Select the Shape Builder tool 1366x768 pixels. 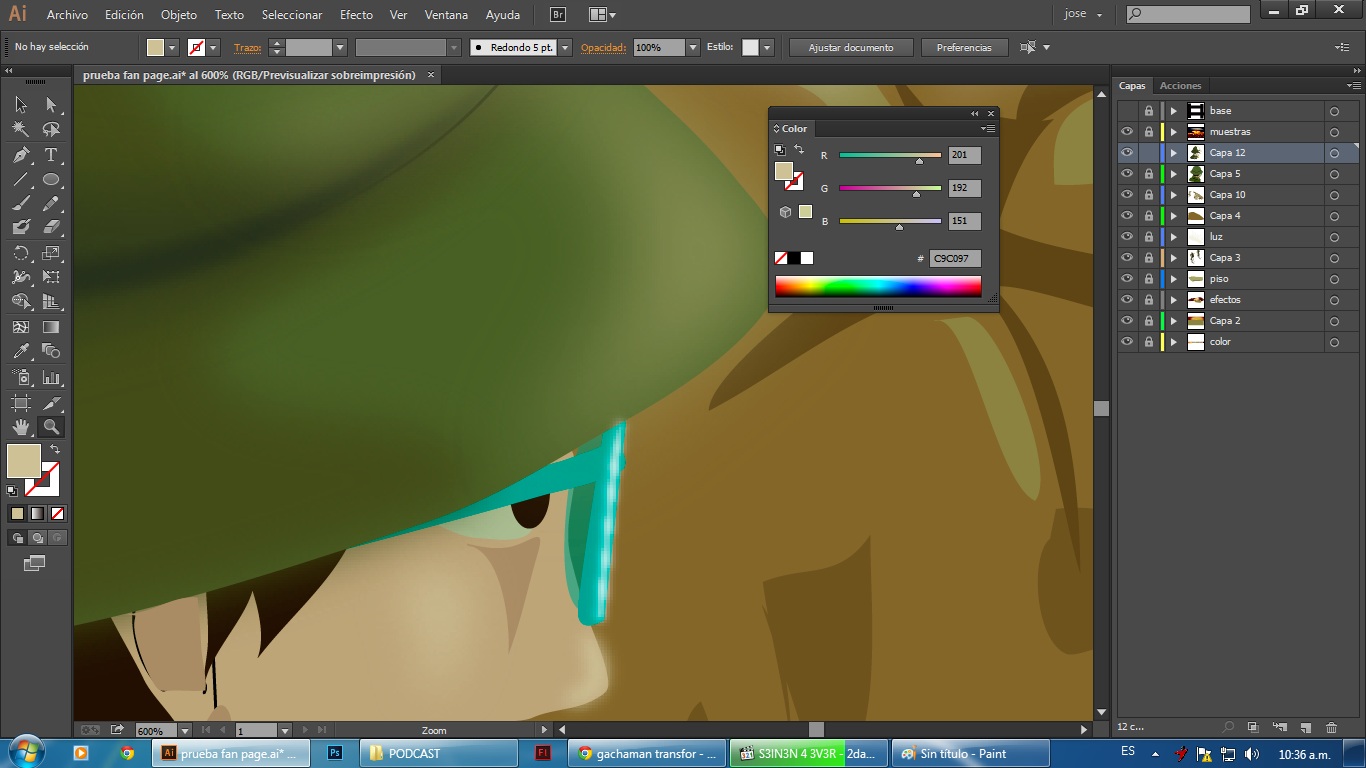pos(21,301)
